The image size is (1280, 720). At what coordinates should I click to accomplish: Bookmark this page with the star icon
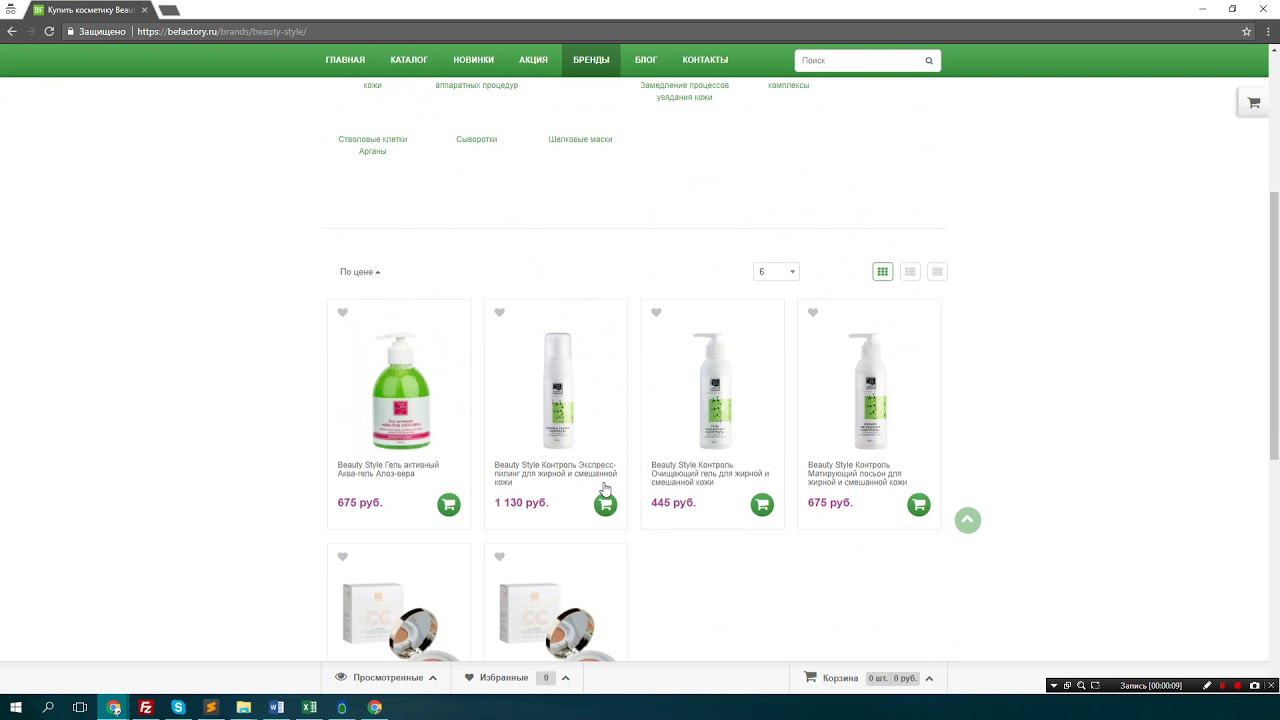point(1246,32)
